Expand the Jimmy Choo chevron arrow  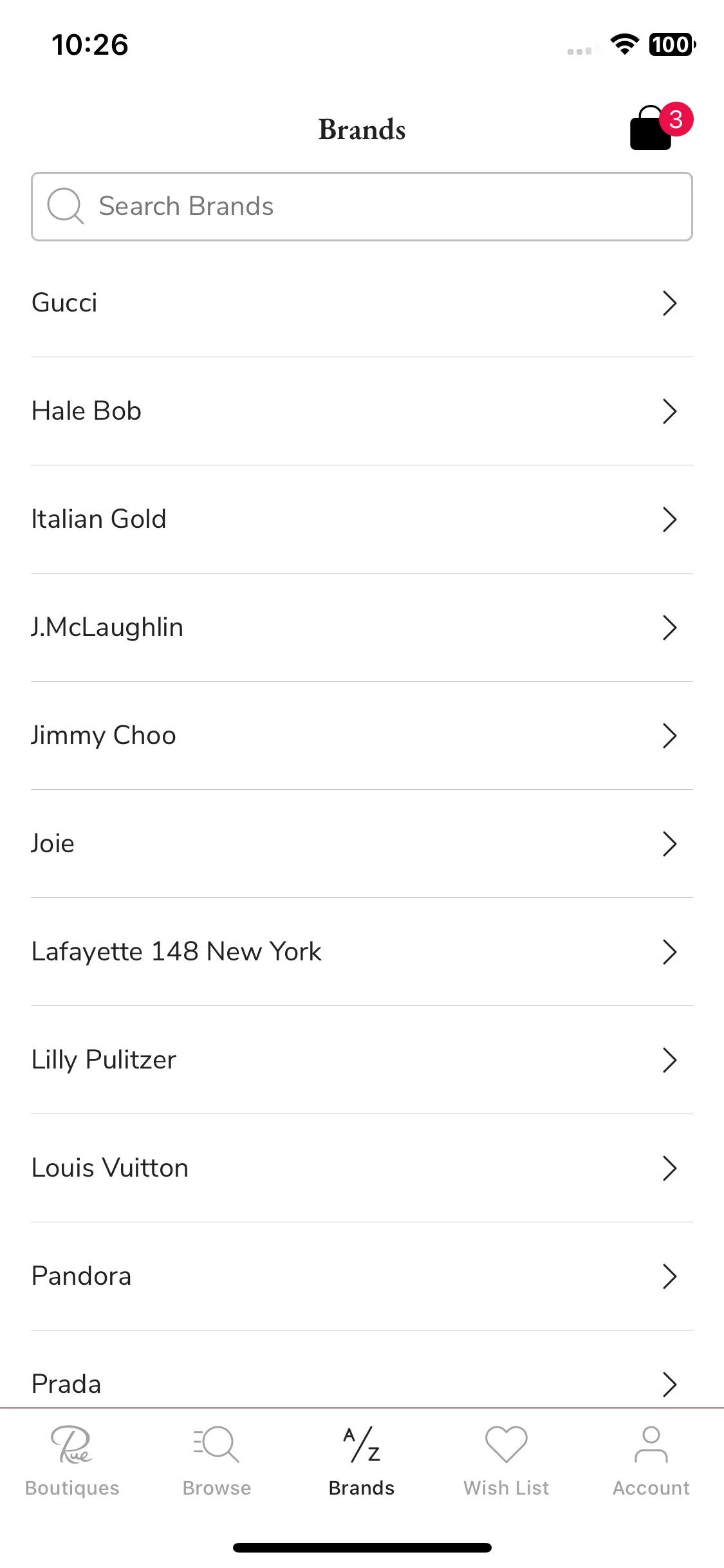[670, 736]
